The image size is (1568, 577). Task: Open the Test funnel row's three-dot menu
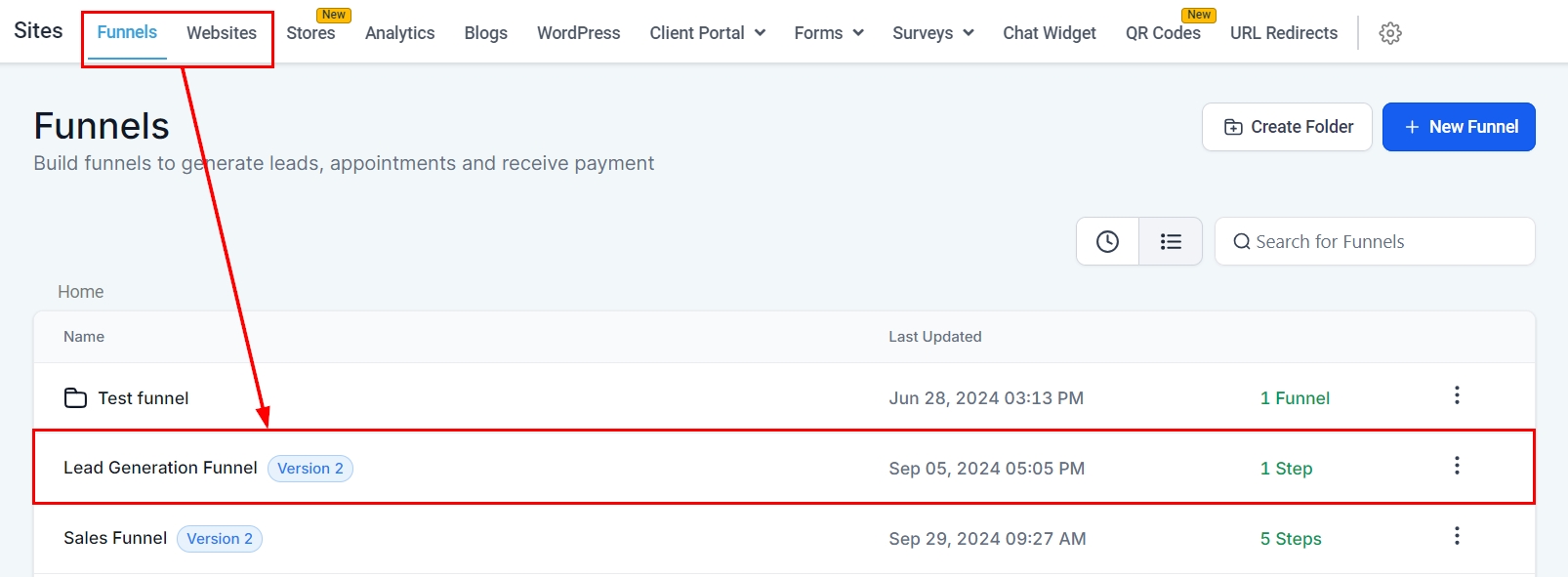1457,395
